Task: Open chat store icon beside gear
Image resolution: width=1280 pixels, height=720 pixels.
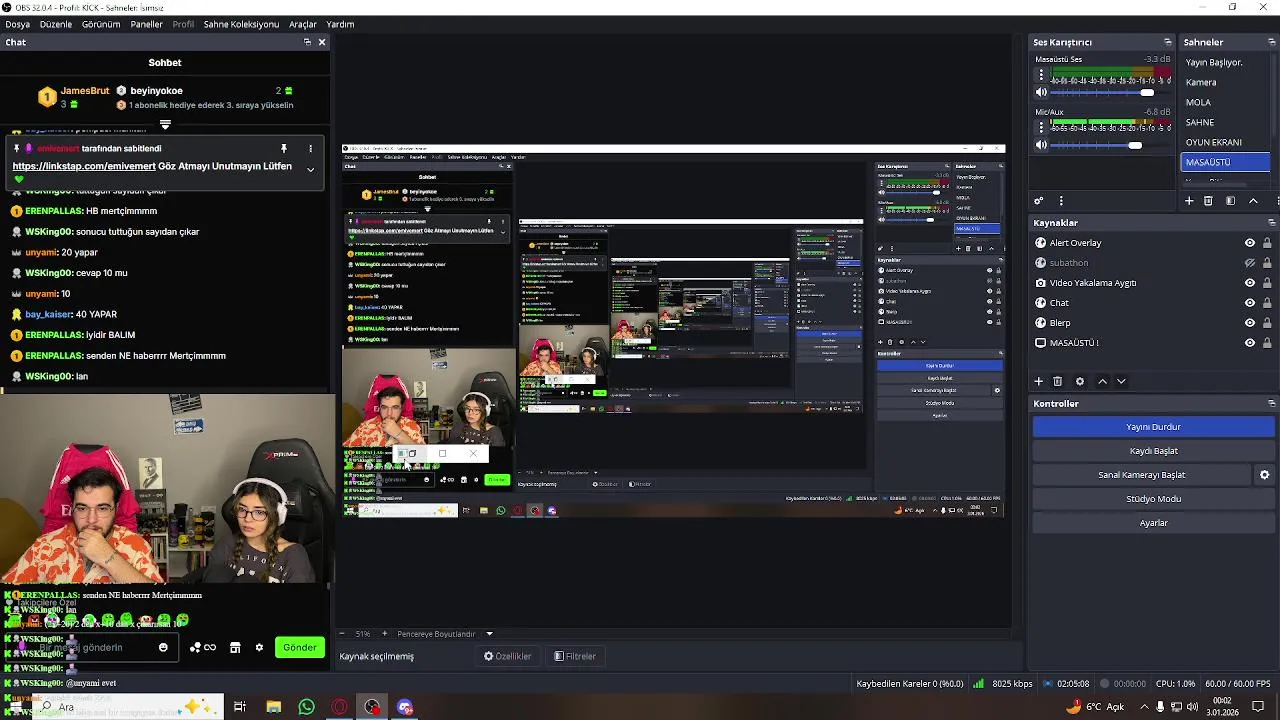Action: (x=235, y=647)
